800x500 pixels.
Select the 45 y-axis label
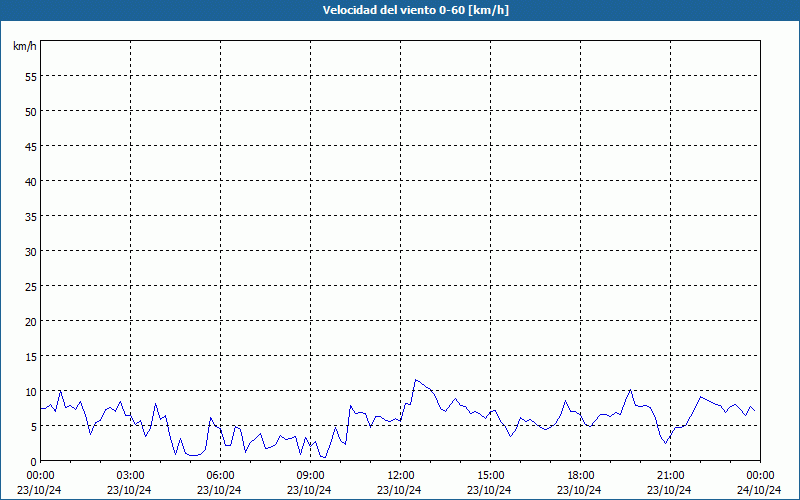click(x=31, y=146)
